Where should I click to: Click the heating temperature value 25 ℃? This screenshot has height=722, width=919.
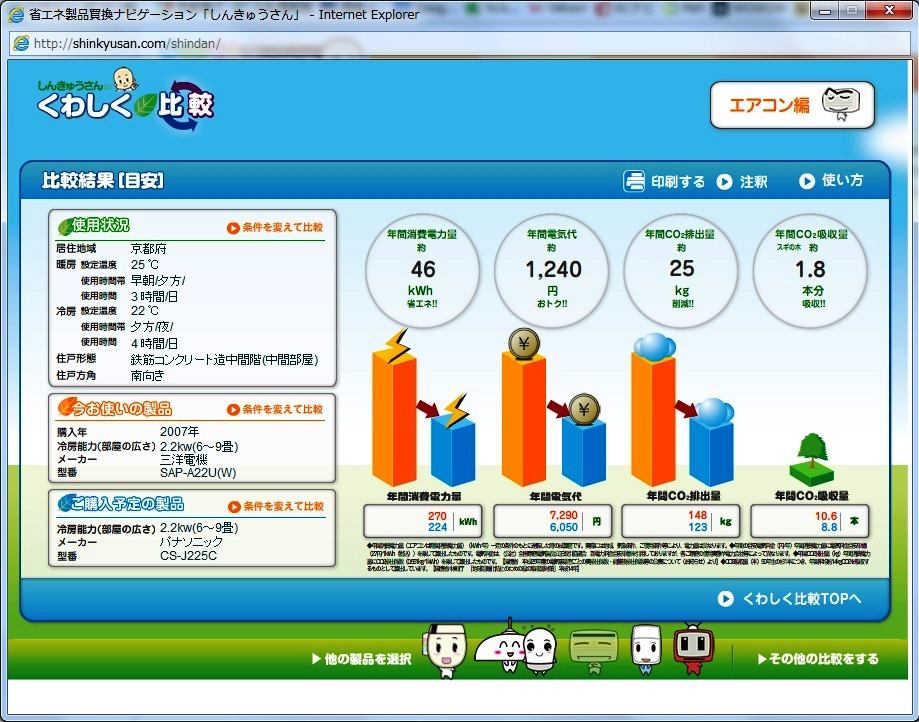pos(145,265)
